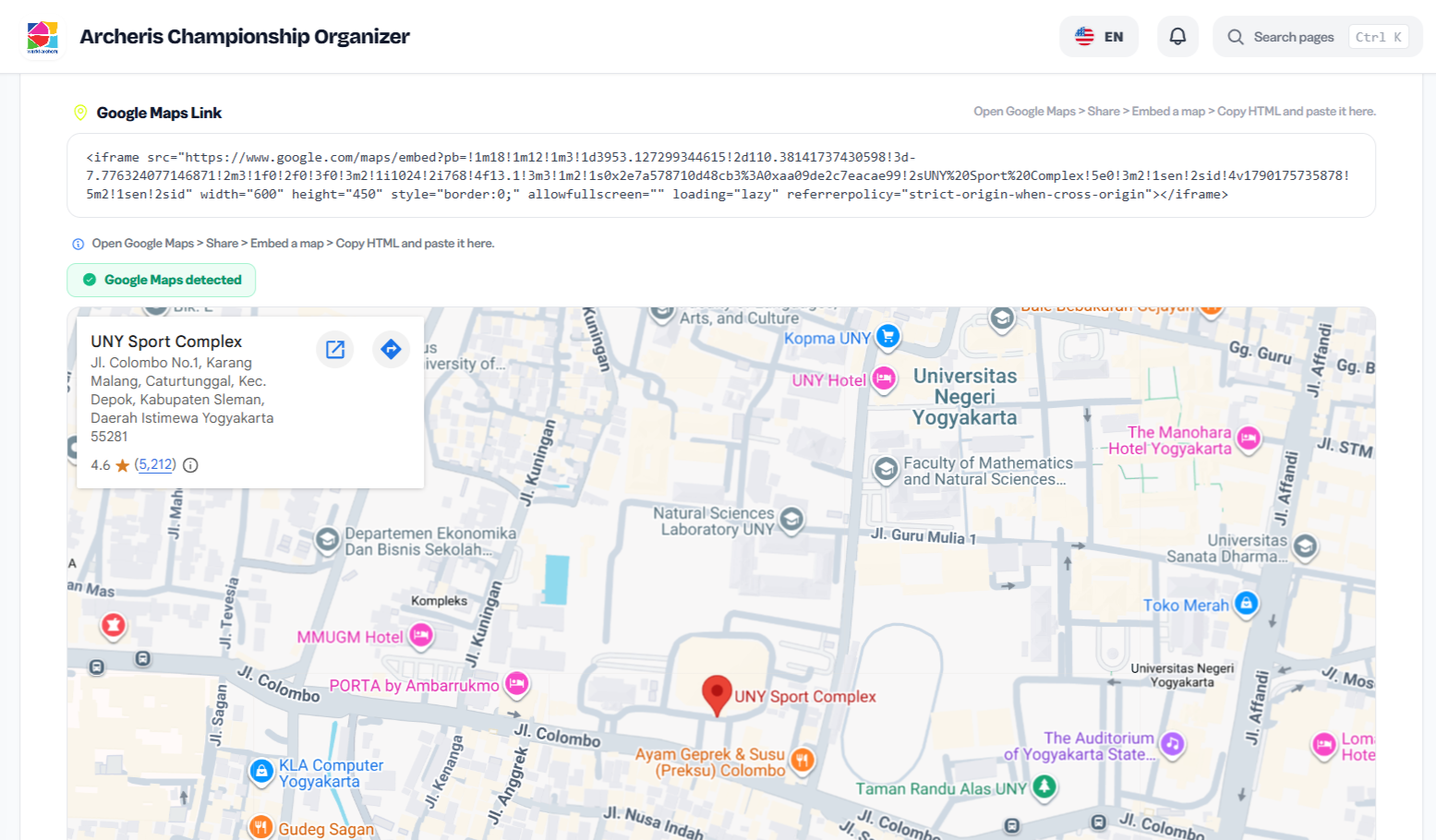Select The Manohara Hotel marker icon
Viewport: 1436px width, 840px height.
click(1249, 438)
